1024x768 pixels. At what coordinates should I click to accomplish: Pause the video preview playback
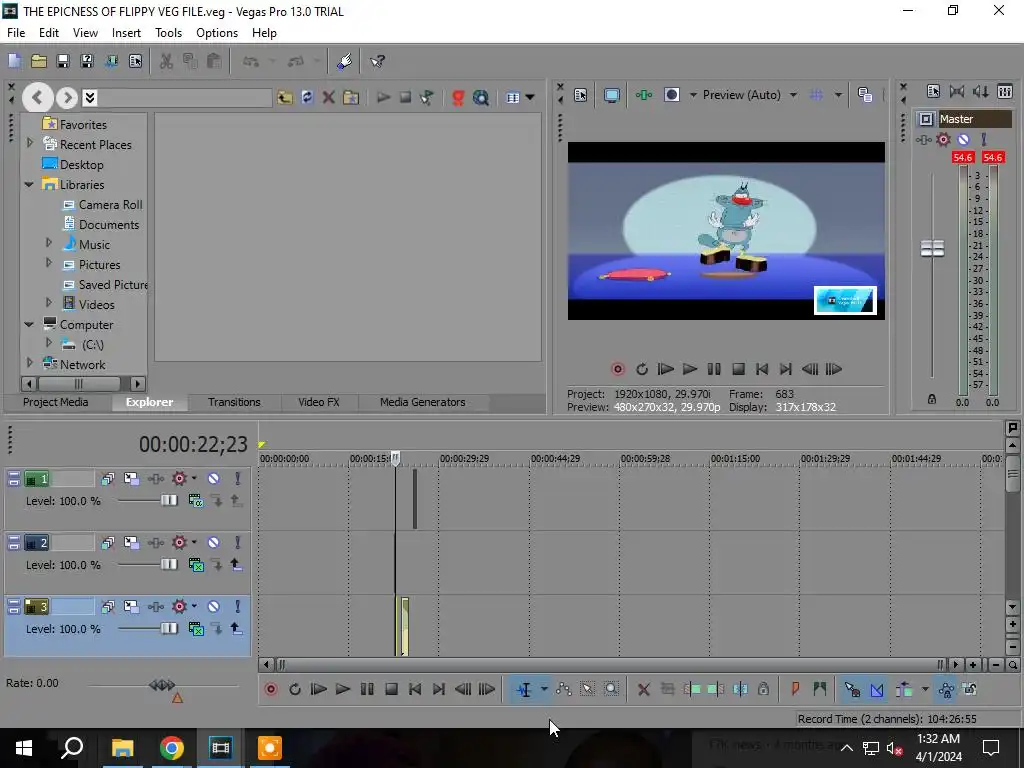point(714,369)
